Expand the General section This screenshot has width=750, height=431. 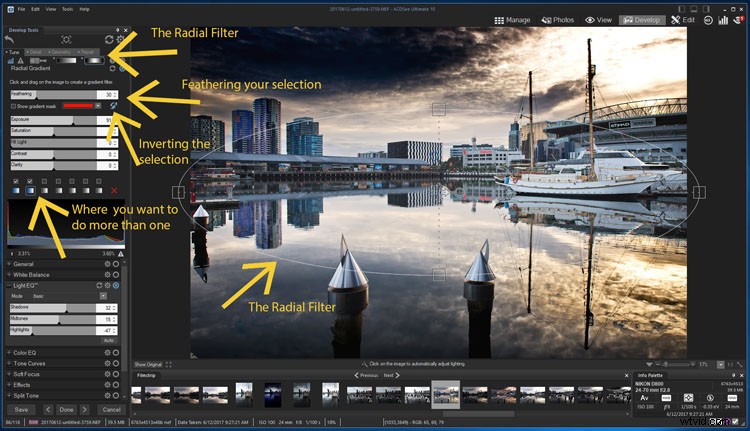pyautogui.click(x=9, y=264)
